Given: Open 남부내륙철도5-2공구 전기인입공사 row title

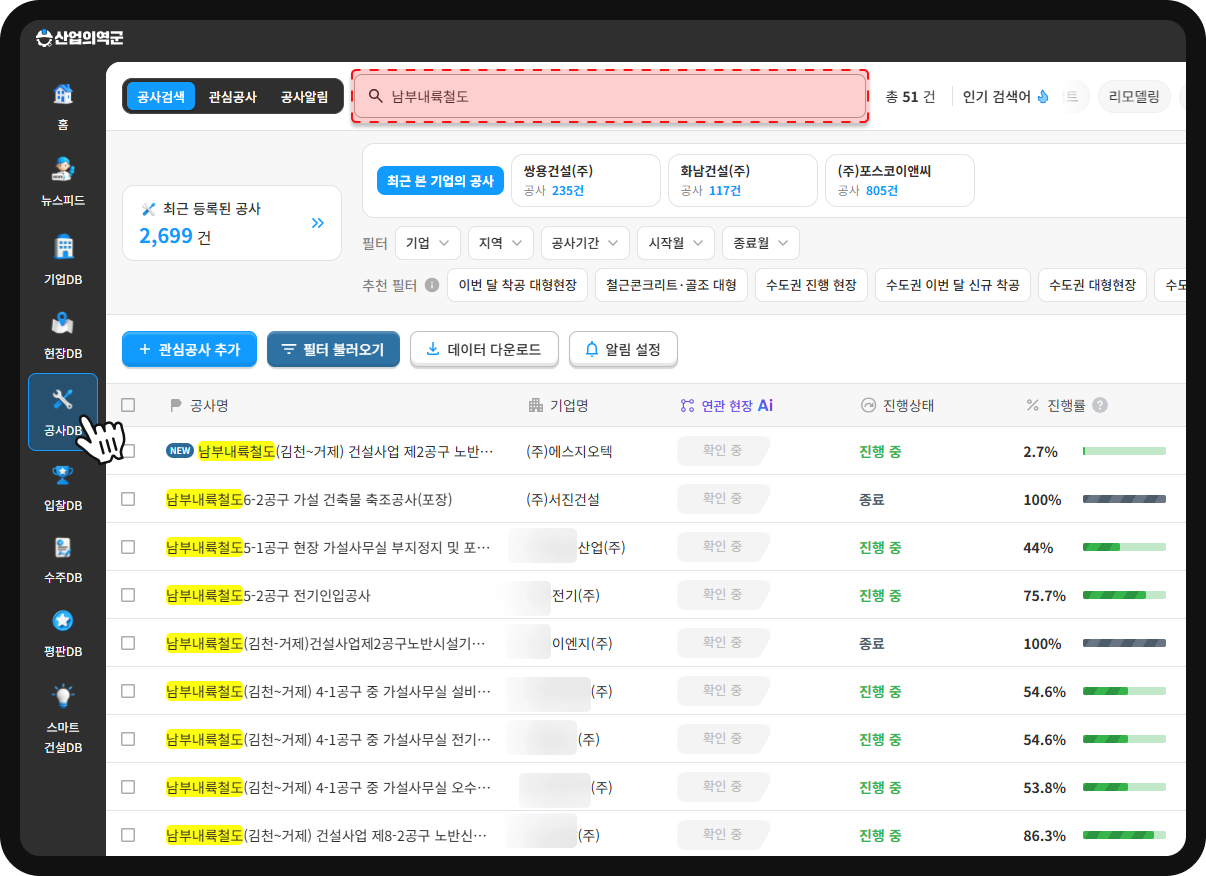Looking at the screenshot, I should [x=268, y=595].
